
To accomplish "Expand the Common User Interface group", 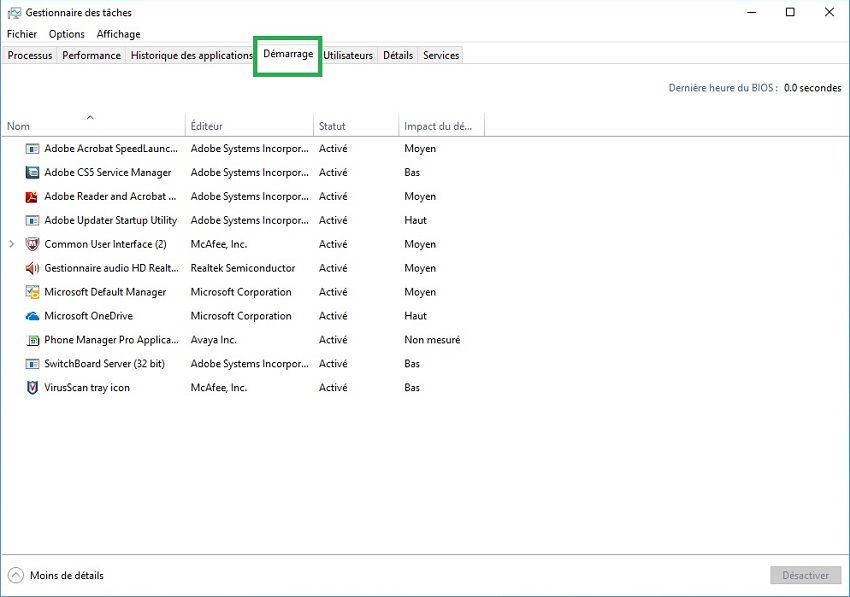I will pyautogui.click(x=12, y=245).
